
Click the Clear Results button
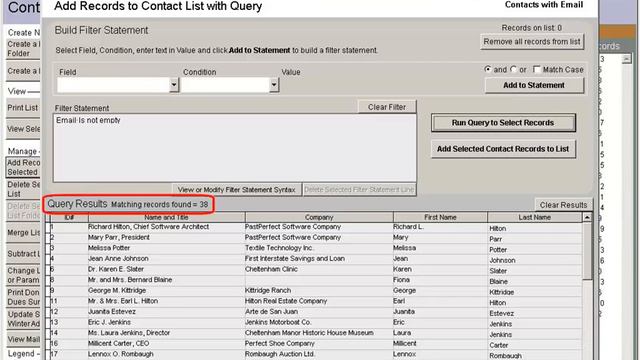point(563,205)
